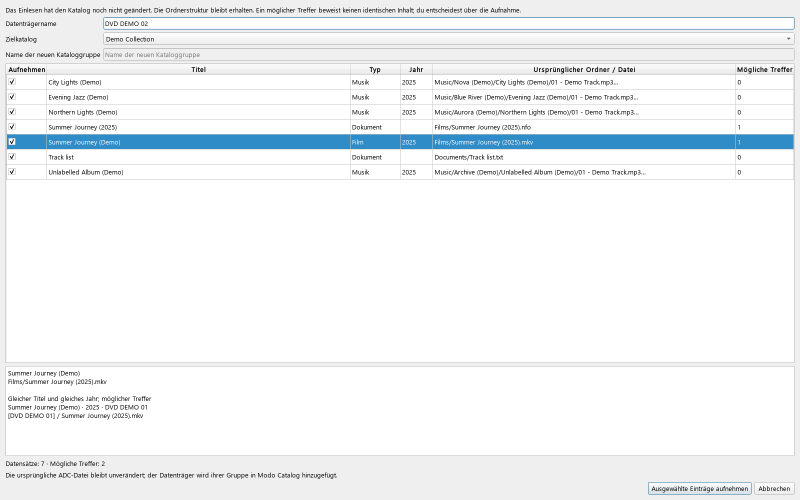
Task: Uncheck Aufnehmen for City Lights (Demo)
Action: click(12, 82)
